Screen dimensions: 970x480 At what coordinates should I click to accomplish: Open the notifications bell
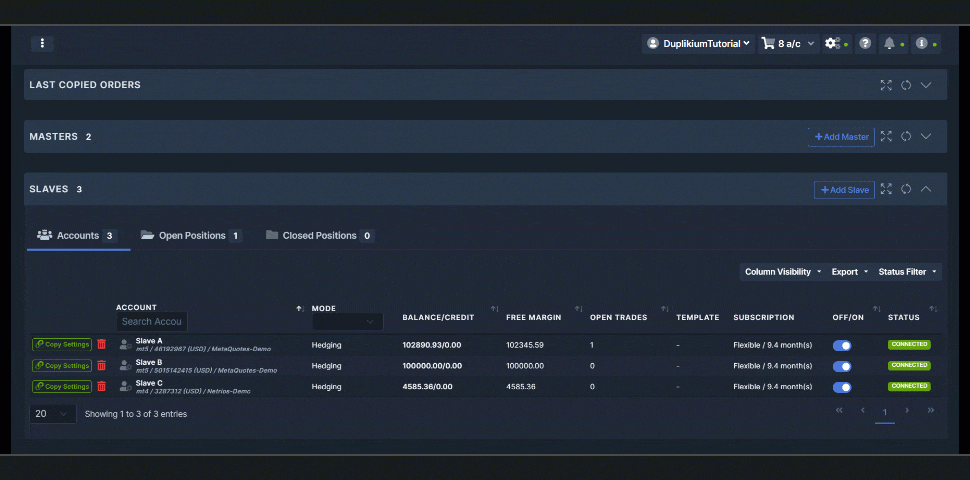(x=889, y=44)
